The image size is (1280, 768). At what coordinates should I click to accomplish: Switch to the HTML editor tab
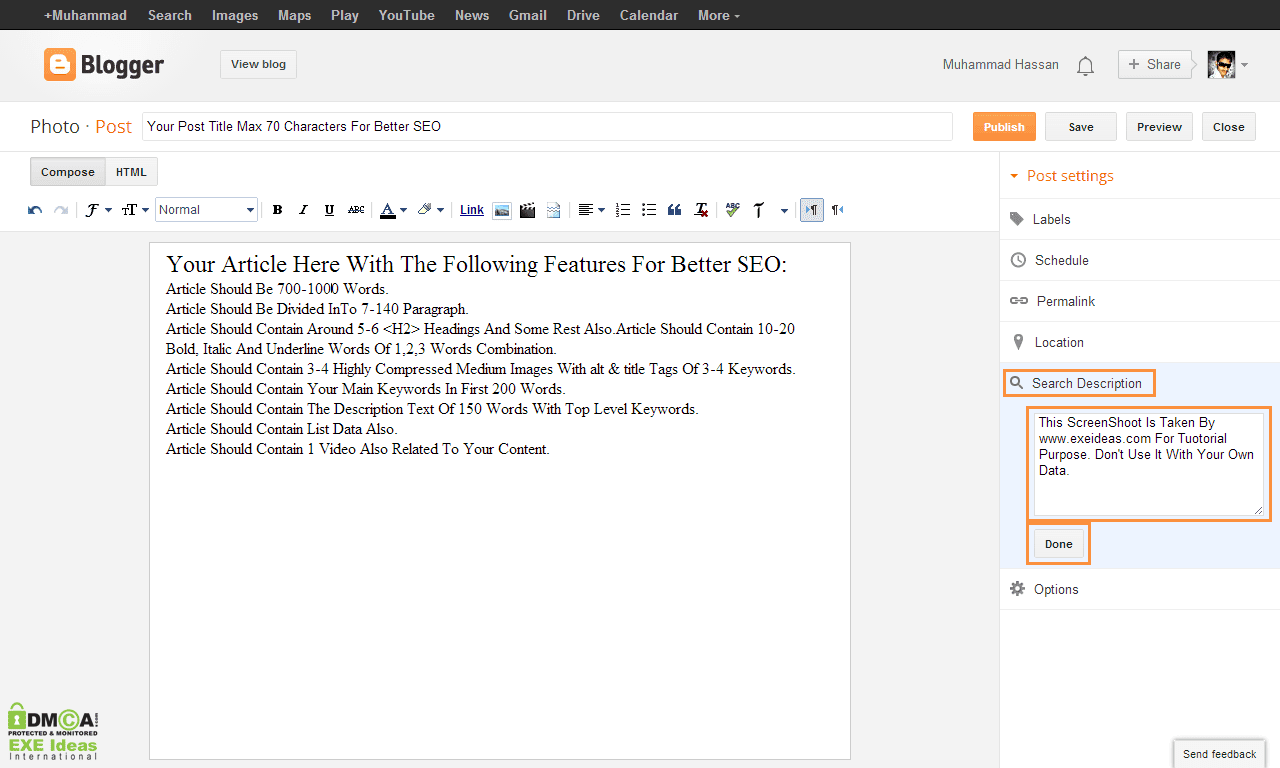[x=131, y=172]
